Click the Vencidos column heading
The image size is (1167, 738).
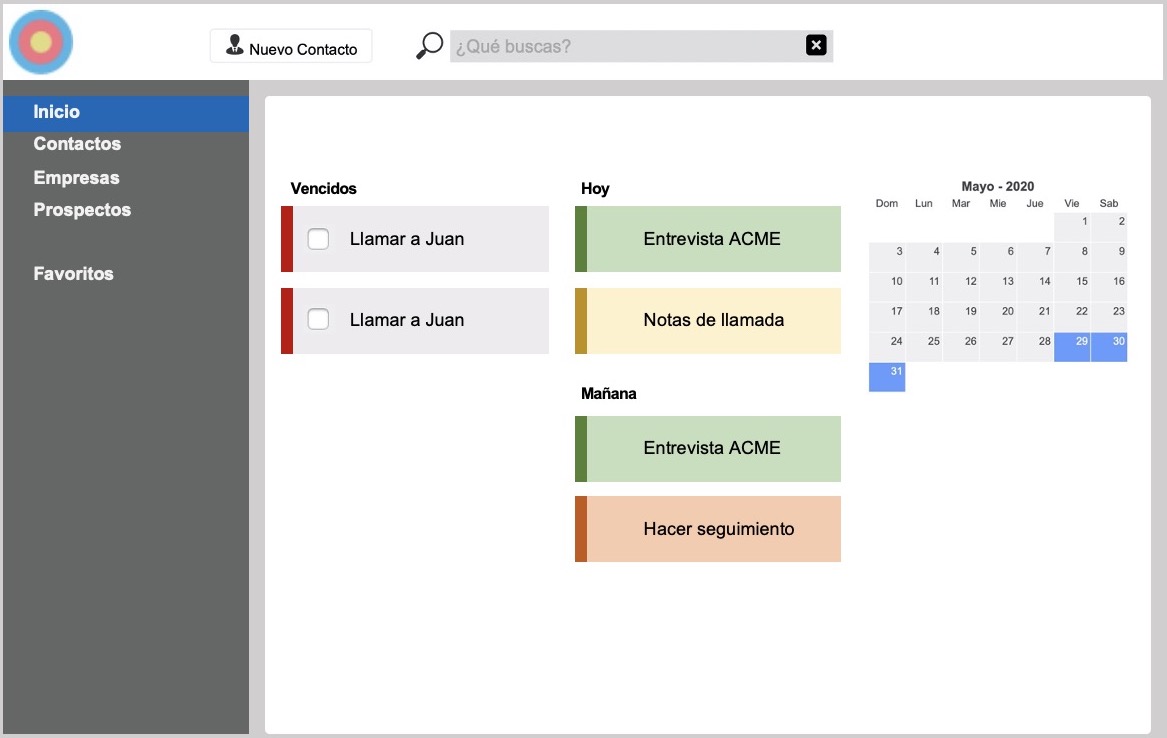pos(323,188)
